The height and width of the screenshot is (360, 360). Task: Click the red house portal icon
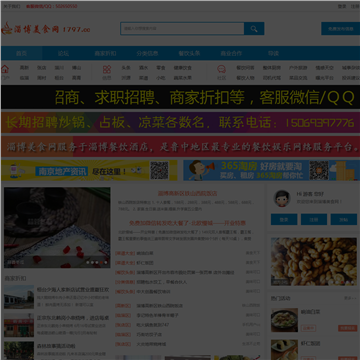coord(5,69)
